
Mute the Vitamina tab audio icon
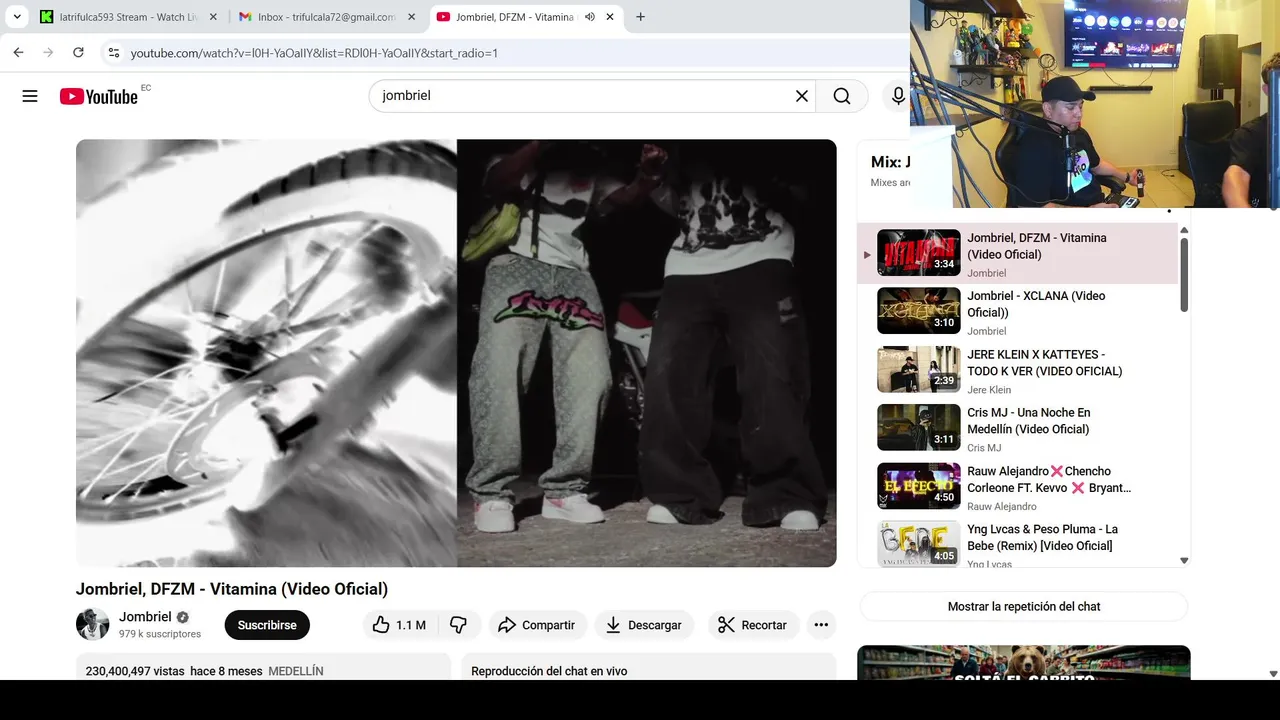pos(590,17)
